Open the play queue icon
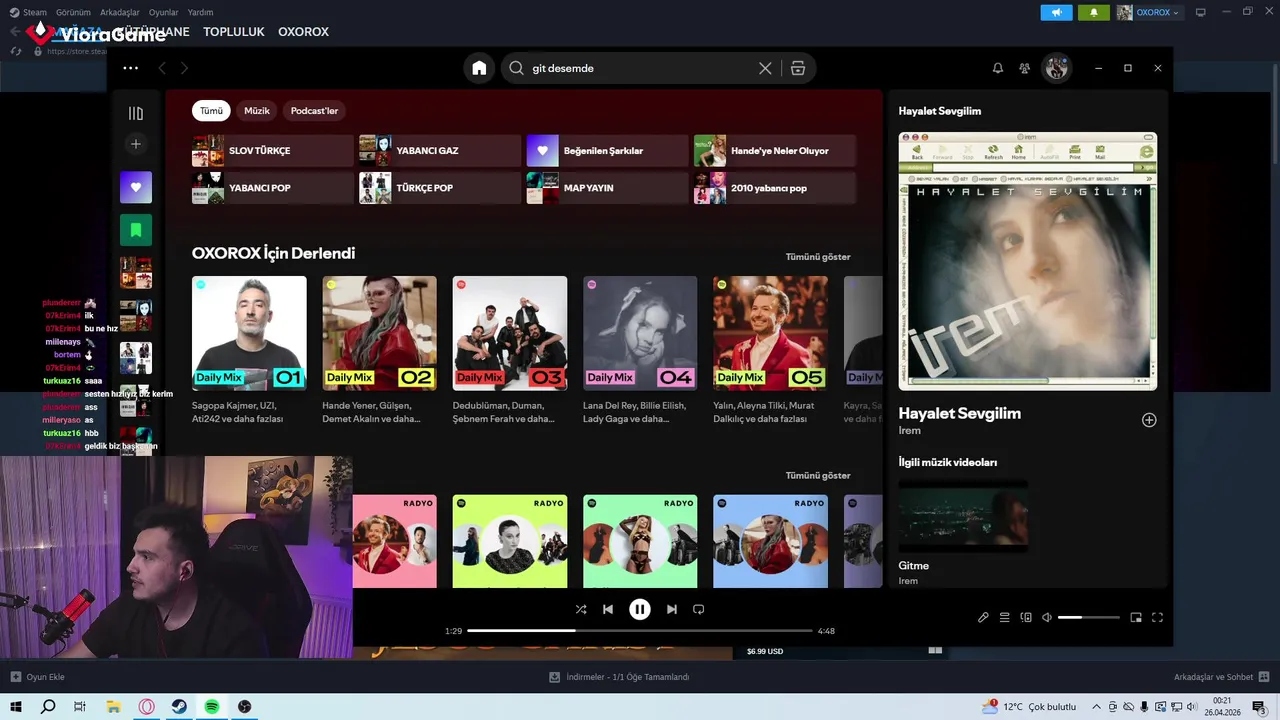Image resolution: width=1280 pixels, height=720 pixels. (x=1005, y=618)
